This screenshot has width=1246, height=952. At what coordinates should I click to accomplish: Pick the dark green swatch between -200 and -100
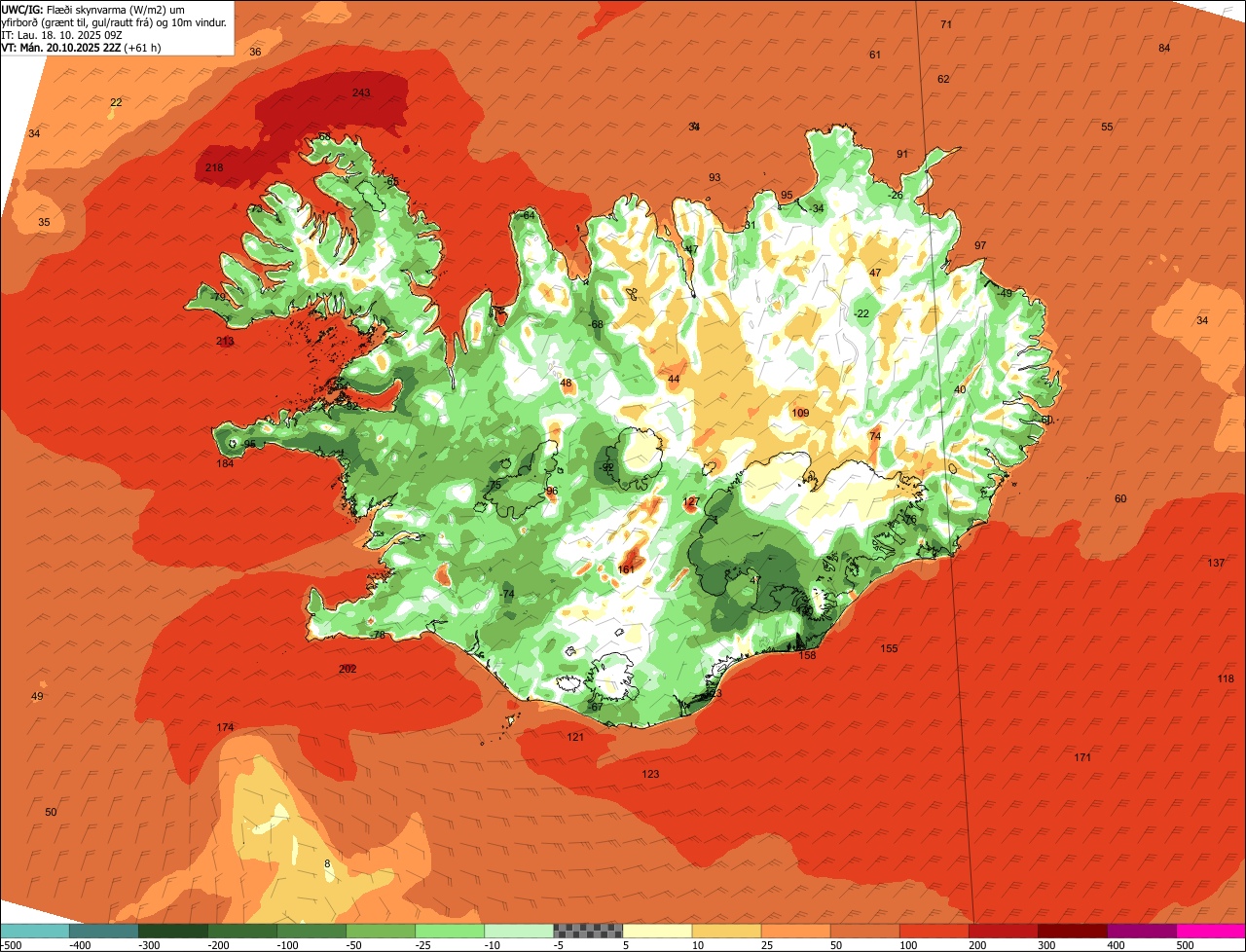243,931
